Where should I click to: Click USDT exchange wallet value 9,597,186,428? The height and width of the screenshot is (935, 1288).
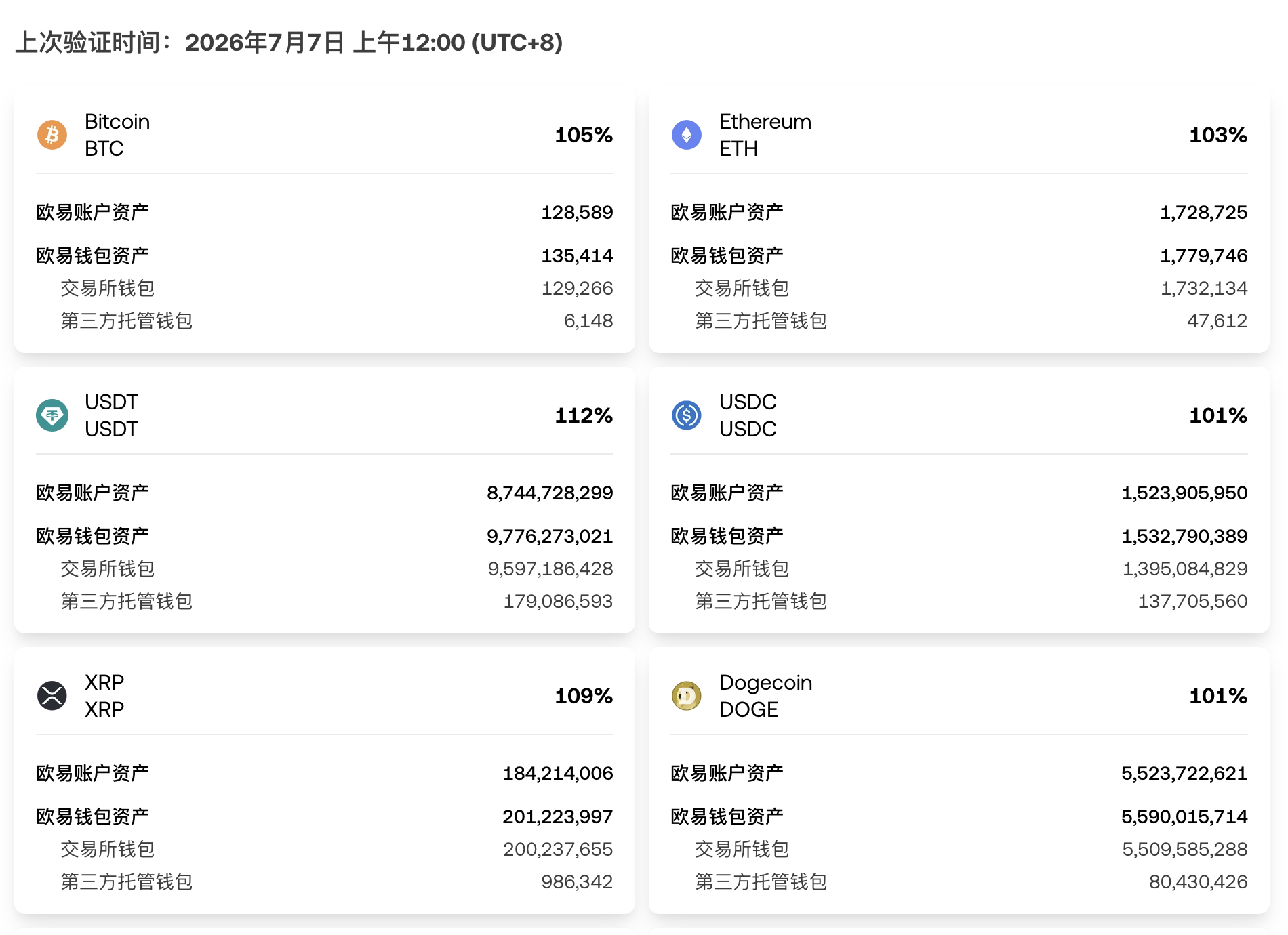tap(550, 569)
